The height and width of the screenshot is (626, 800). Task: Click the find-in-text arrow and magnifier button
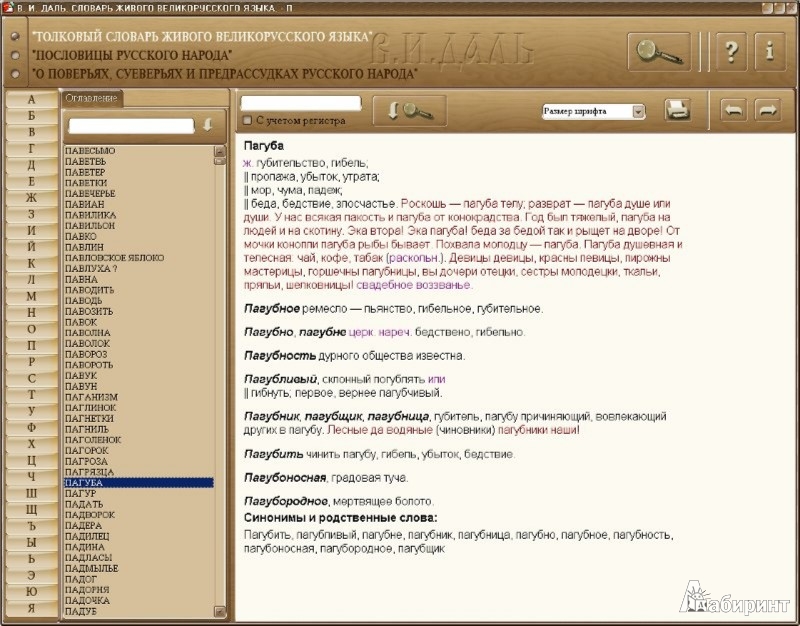click(409, 111)
